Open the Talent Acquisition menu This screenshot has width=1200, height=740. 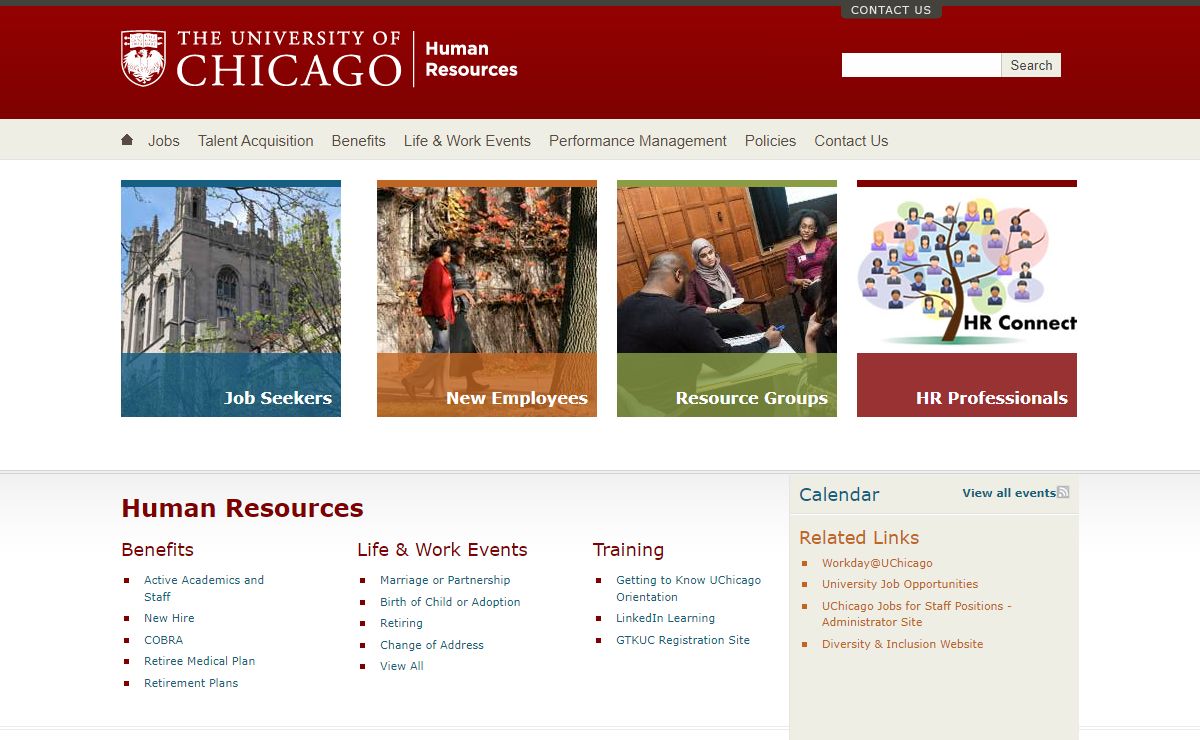(256, 141)
